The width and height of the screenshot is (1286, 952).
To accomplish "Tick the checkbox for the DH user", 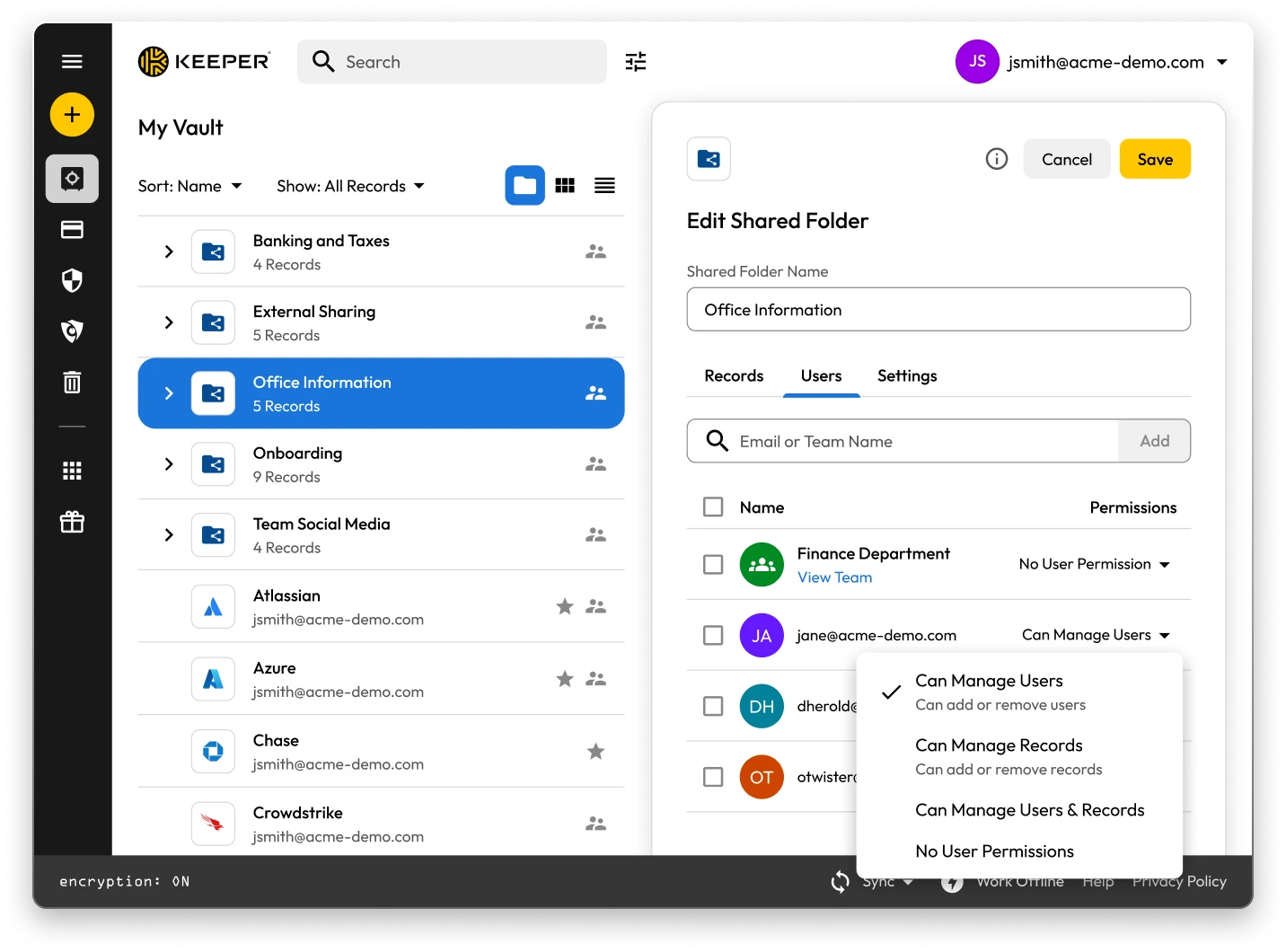I will [x=713, y=706].
